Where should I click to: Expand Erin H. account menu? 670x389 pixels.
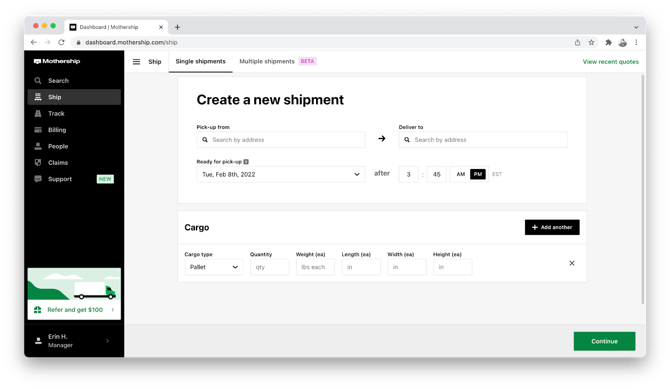(74, 341)
